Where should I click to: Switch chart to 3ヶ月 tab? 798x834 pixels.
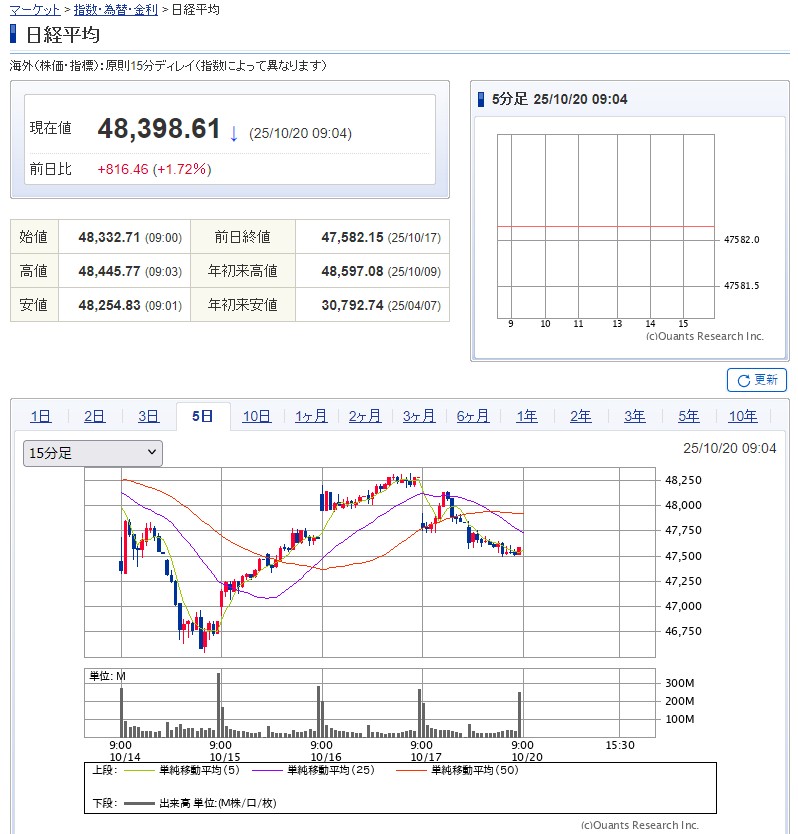419,416
